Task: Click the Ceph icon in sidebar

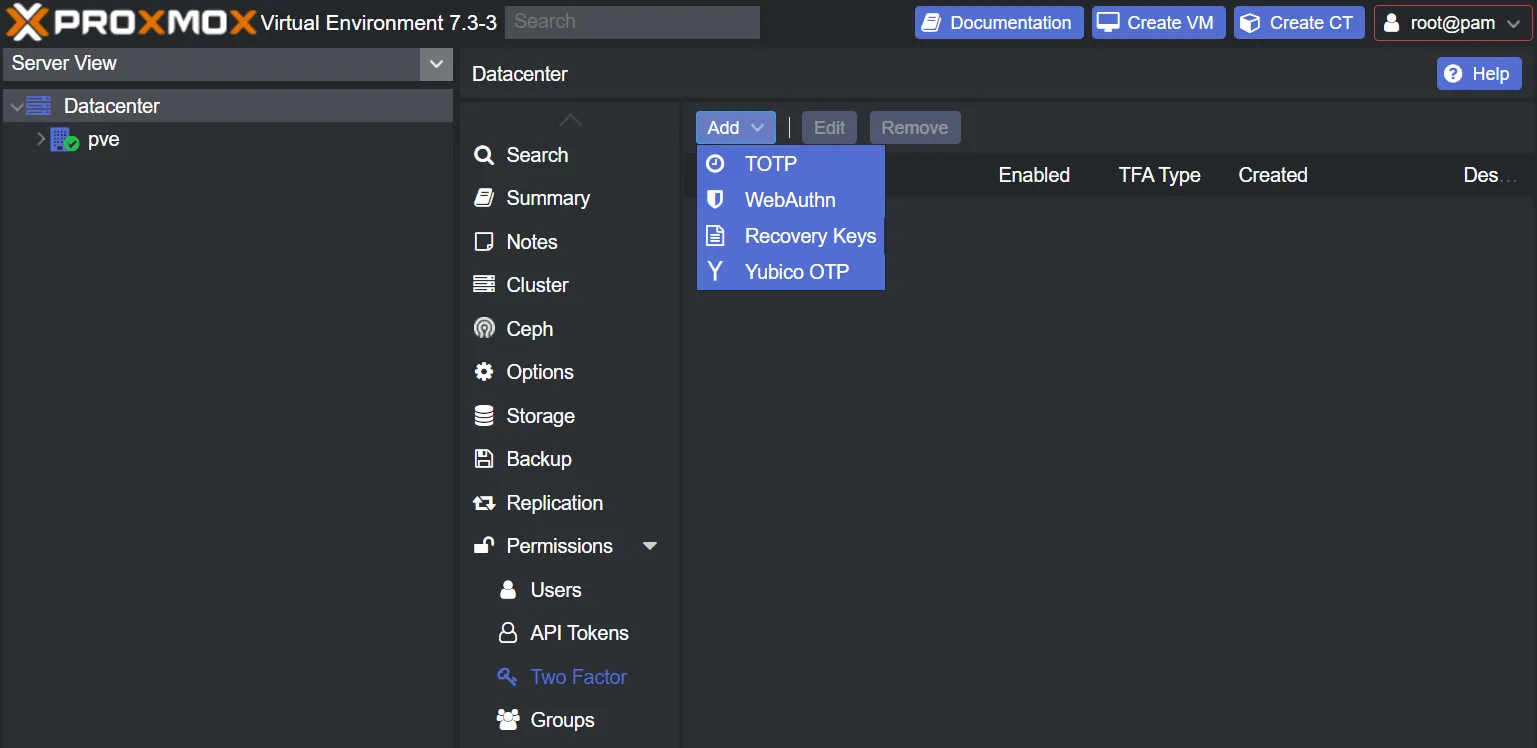Action: tap(484, 328)
